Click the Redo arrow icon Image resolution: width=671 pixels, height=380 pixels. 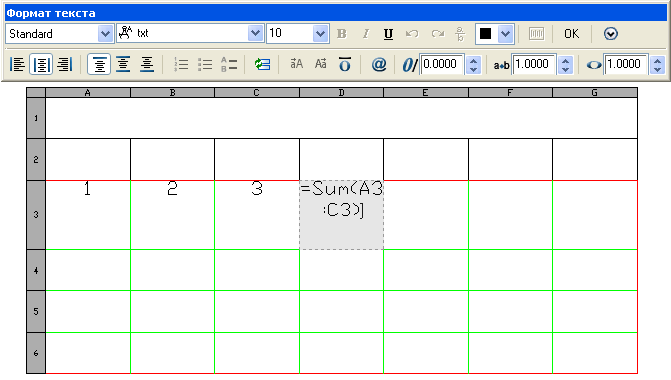437,34
